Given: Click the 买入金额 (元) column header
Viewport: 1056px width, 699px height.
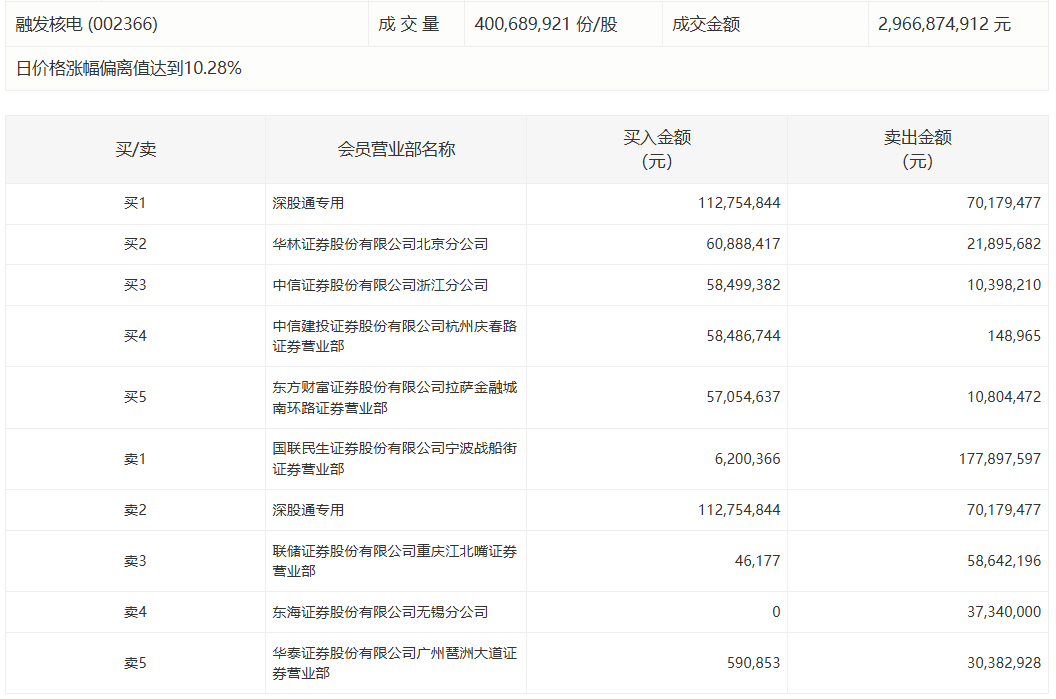Looking at the screenshot, I should [x=657, y=149].
